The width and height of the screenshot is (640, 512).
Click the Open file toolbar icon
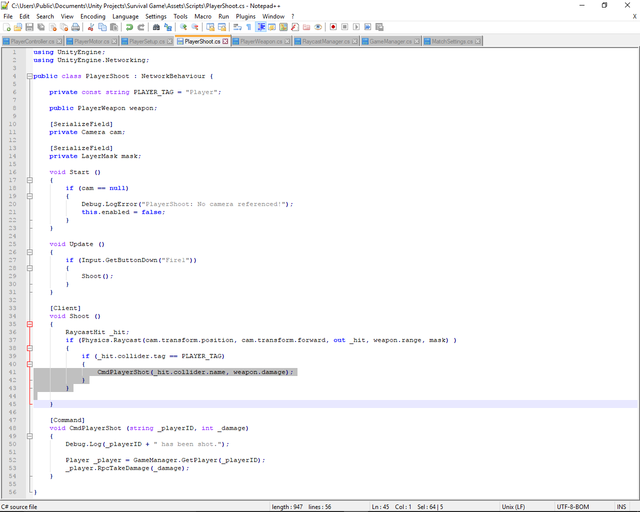tap(18, 27)
